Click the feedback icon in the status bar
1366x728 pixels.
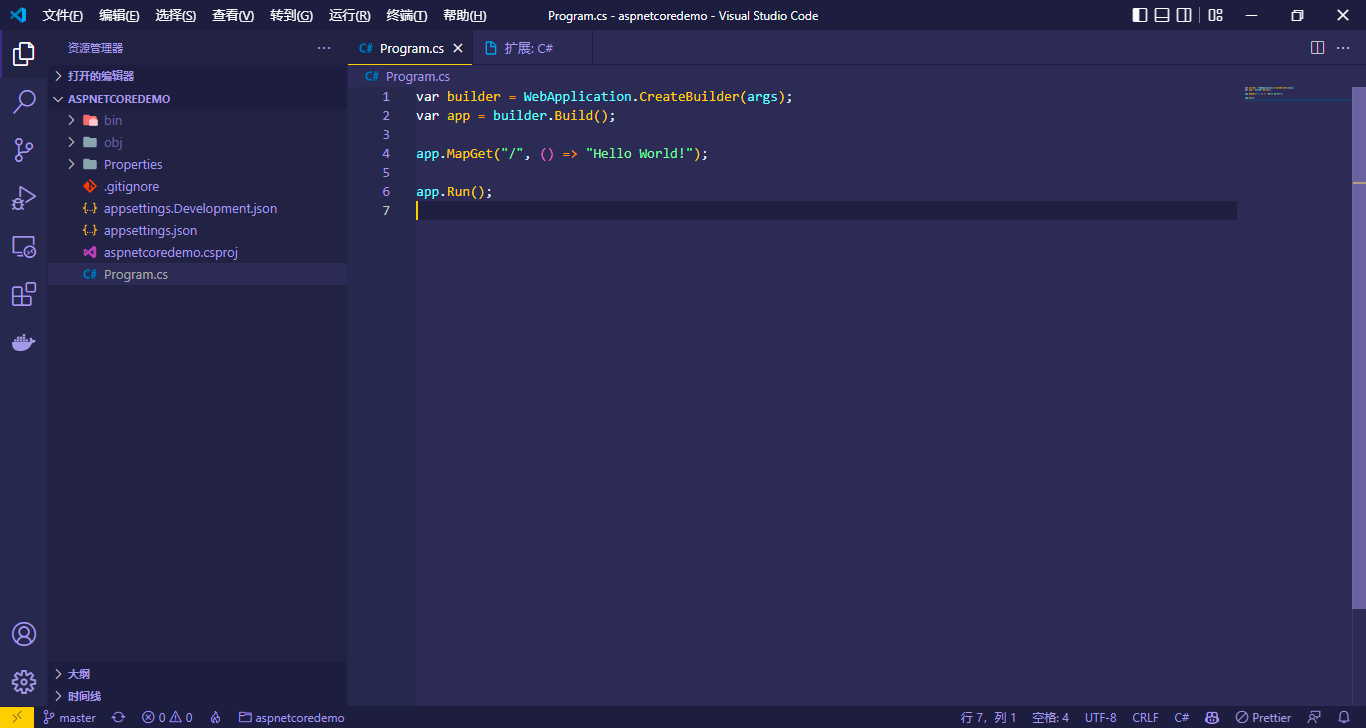[x=1315, y=718]
